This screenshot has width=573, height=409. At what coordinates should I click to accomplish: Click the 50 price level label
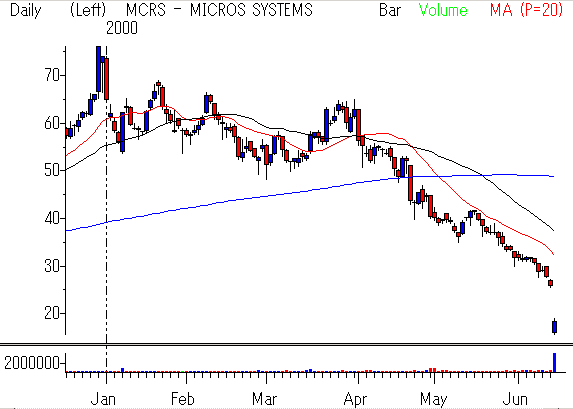[52, 170]
